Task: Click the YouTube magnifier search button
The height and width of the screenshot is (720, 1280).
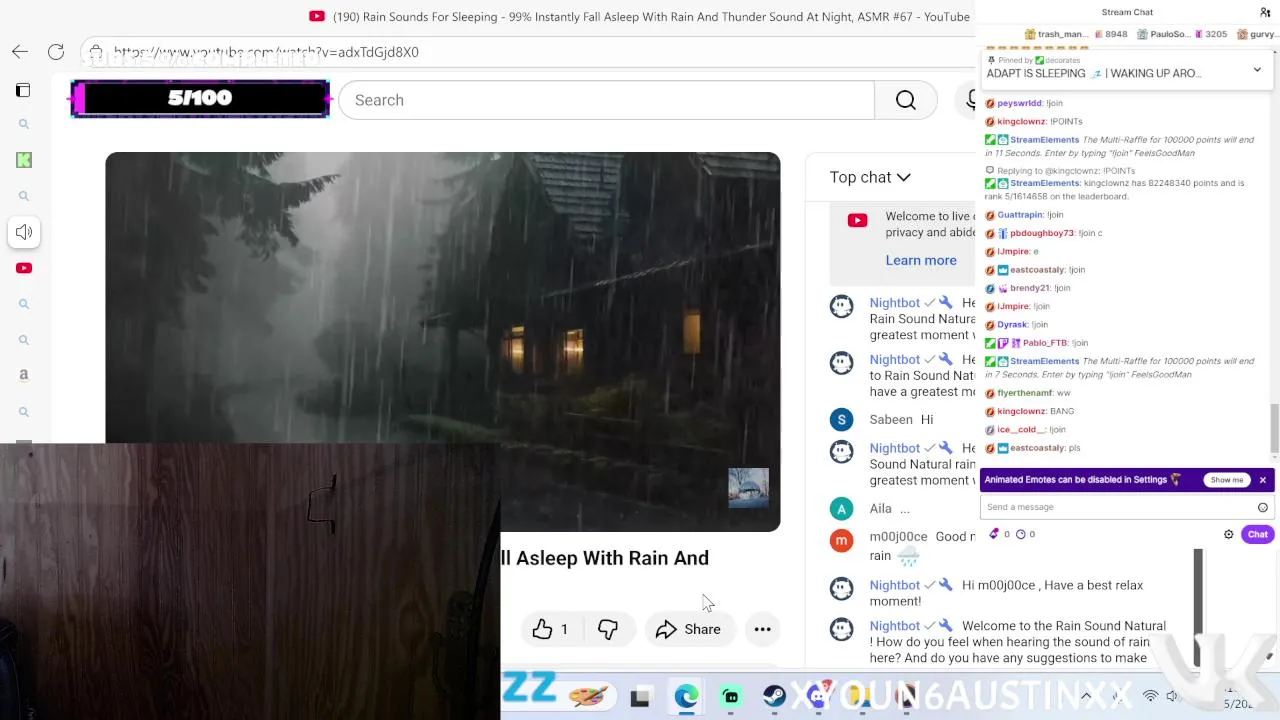Action: [x=905, y=100]
